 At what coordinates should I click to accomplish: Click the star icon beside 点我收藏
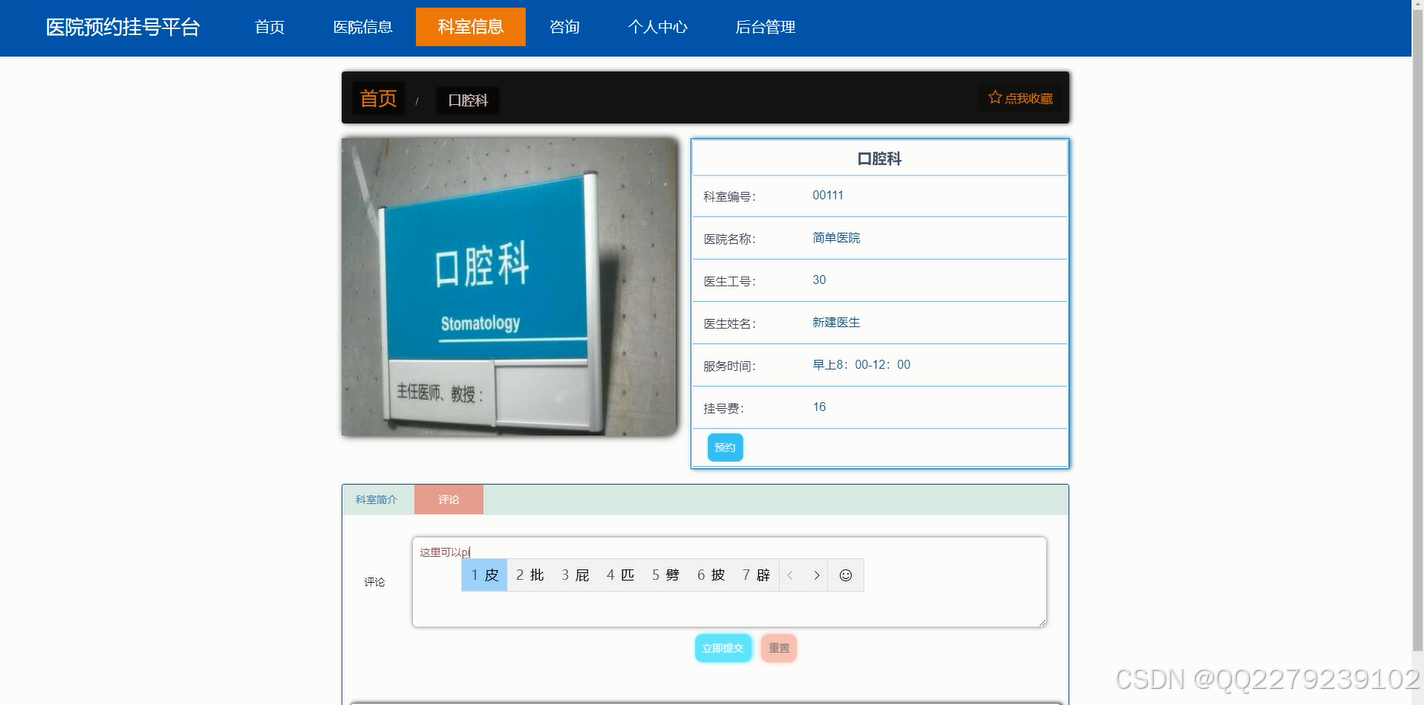point(994,96)
